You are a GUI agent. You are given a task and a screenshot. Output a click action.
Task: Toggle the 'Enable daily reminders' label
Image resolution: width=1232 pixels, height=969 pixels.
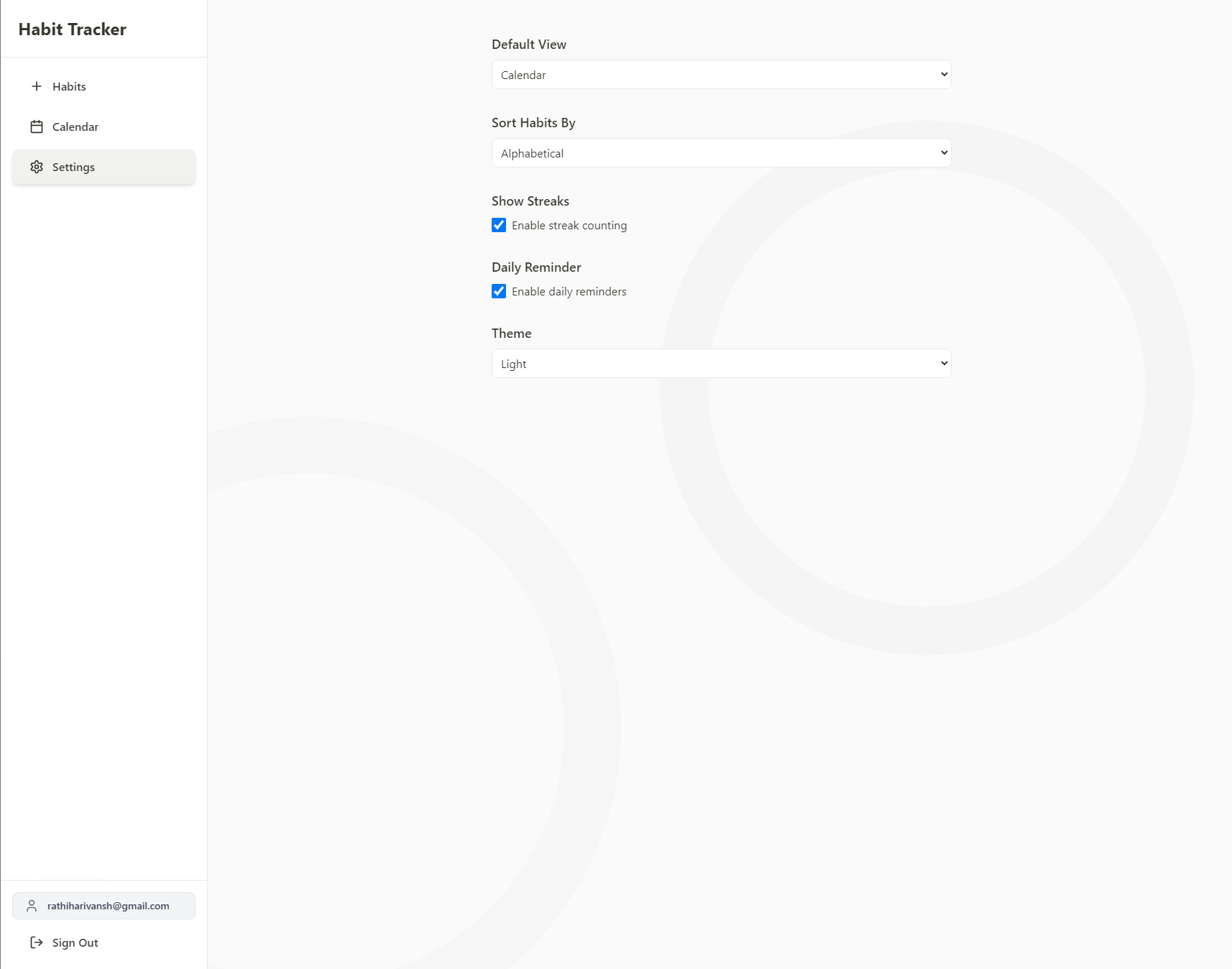point(569,292)
